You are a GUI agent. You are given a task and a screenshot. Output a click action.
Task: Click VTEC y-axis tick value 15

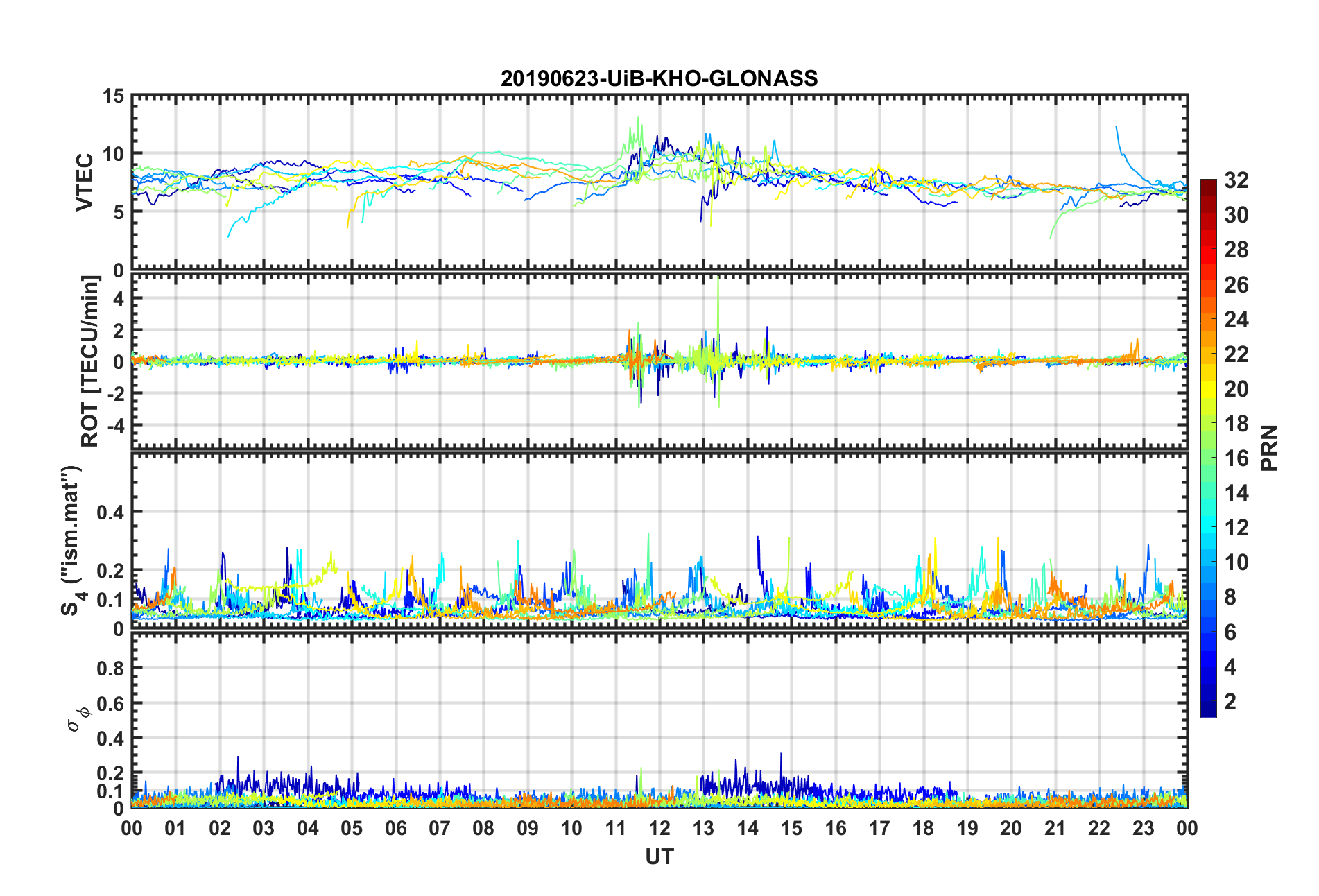pyautogui.click(x=113, y=96)
